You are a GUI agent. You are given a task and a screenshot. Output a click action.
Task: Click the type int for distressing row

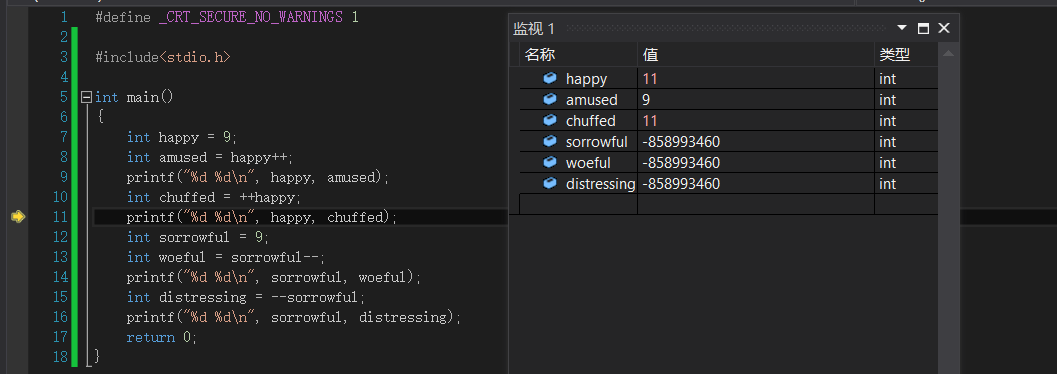(x=888, y=183)
